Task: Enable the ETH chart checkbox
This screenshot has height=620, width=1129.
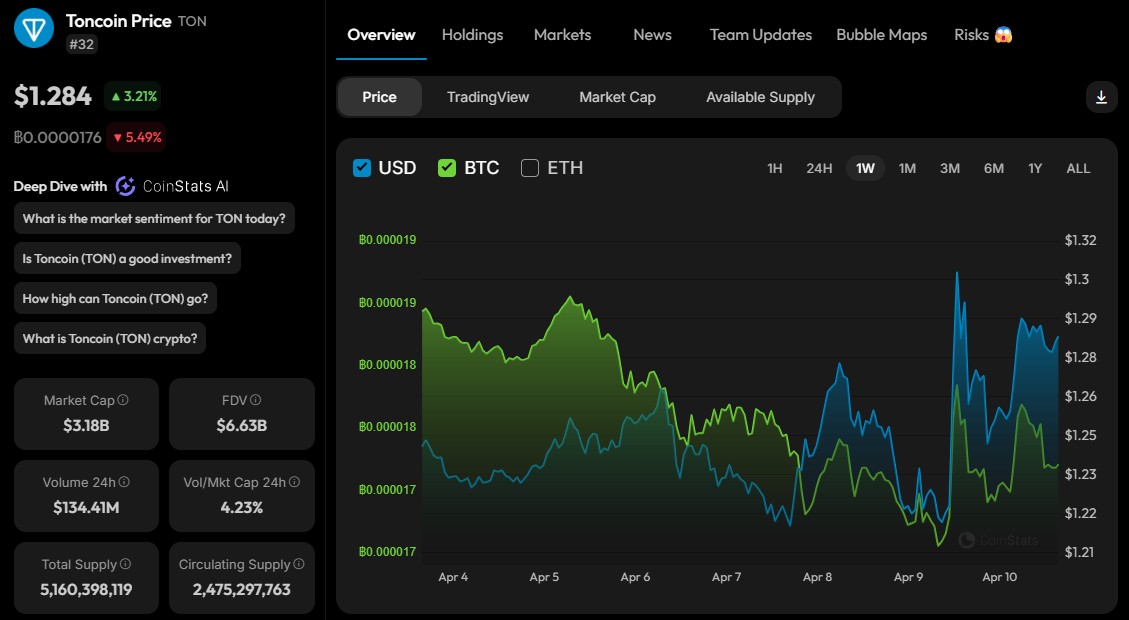Action: click(528, 168)
